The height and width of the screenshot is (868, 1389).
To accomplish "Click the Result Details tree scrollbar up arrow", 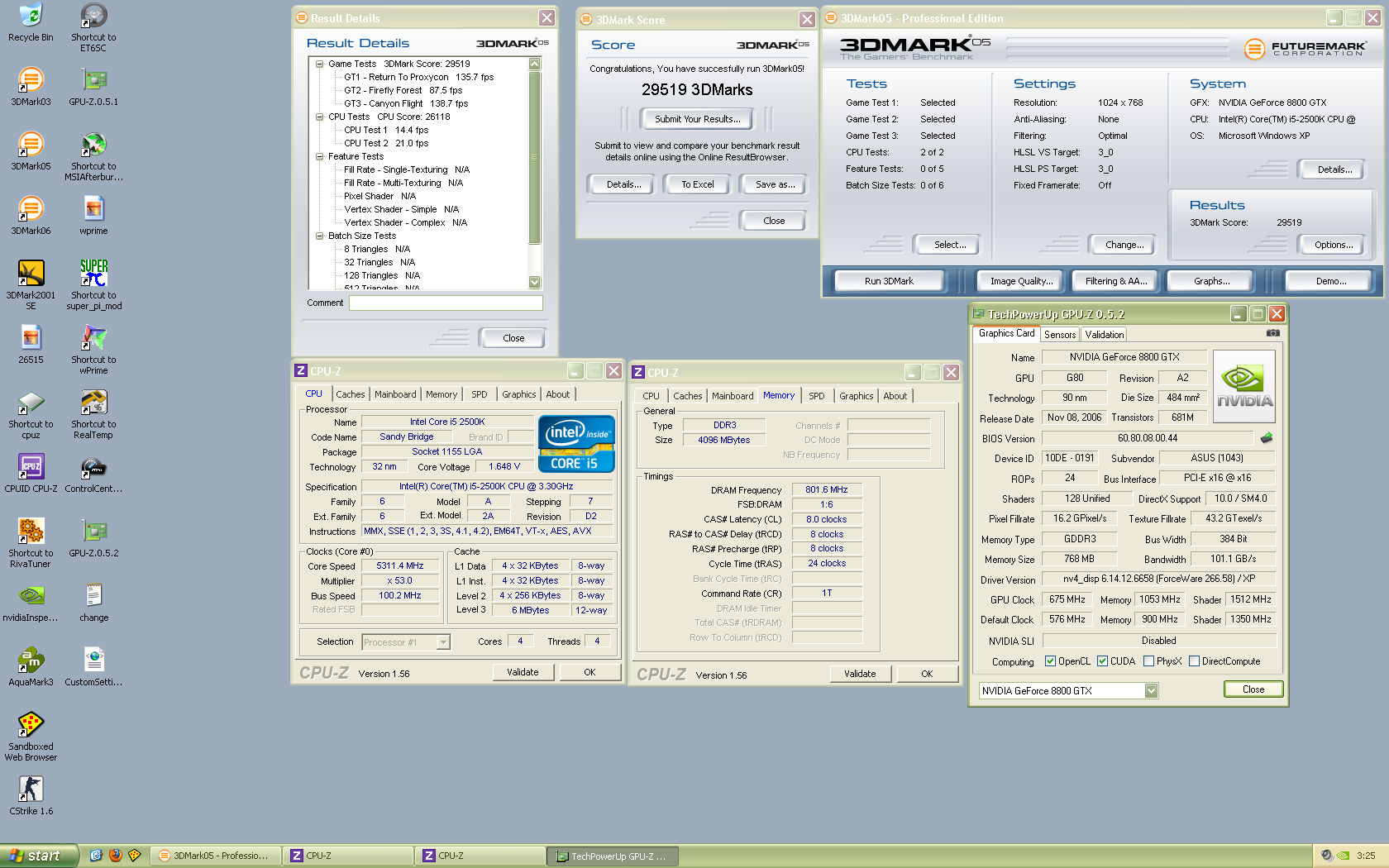I will (x=534, y=64).
